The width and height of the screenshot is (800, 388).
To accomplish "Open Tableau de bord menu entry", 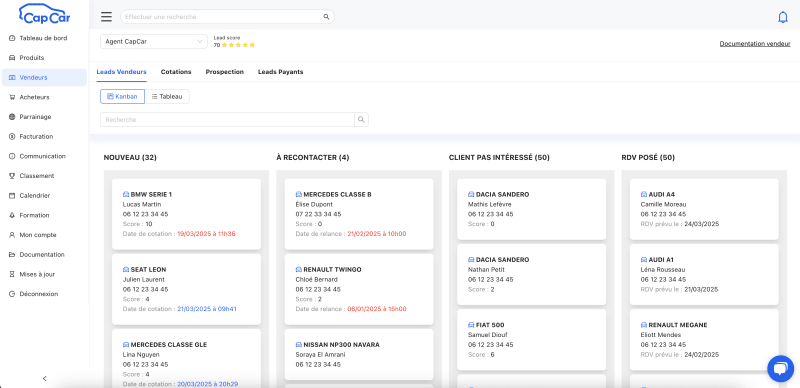I will [44, 38].
